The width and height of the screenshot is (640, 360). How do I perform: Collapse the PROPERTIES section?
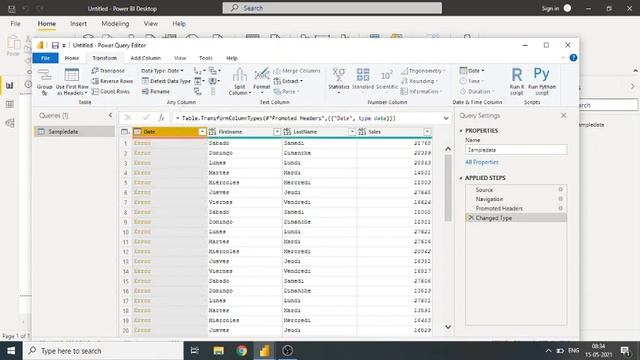(x=461, y=131)
